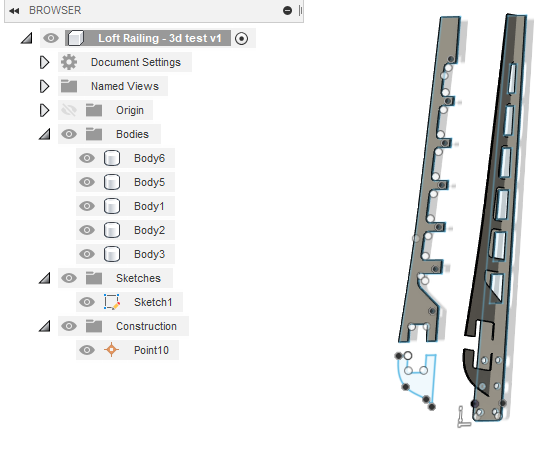Select Body6 in the browser tree
Screen dimensions: 540x452
149,158
